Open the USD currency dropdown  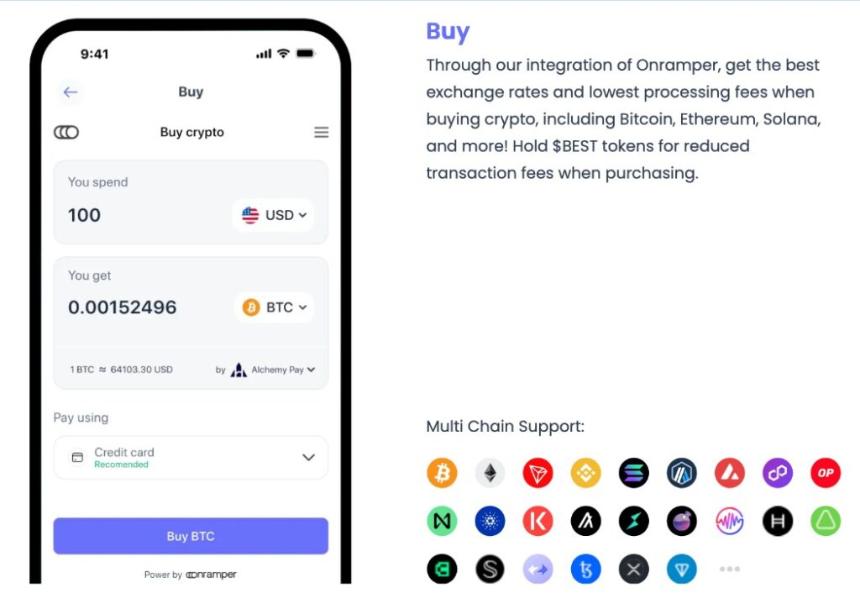coord(274,215)
